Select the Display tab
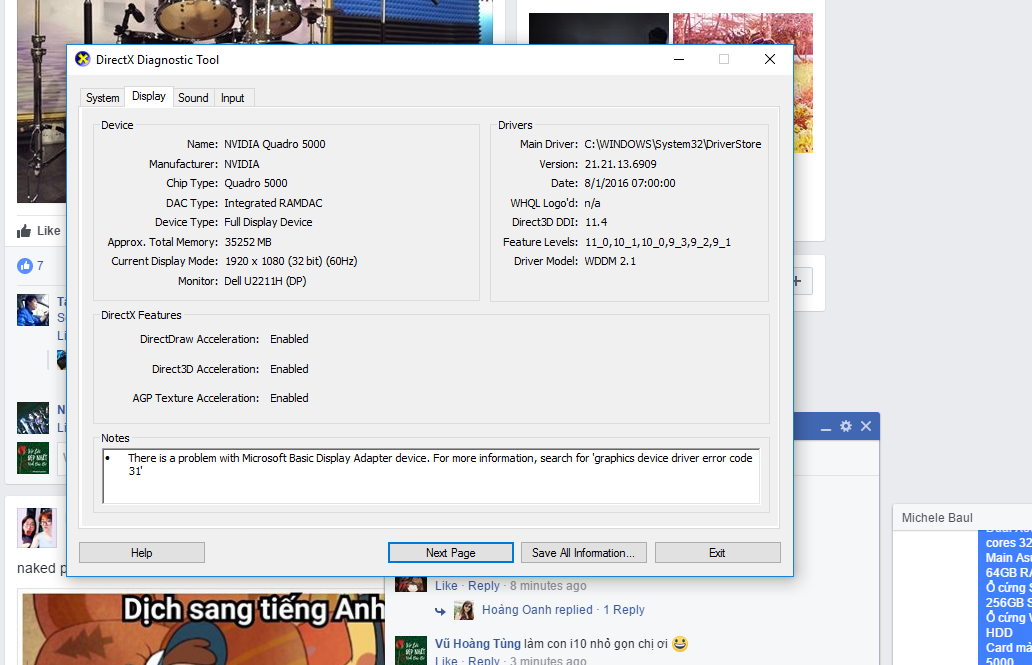Image resolution: width=1032 pixels, height=665 pixels. 149,96
